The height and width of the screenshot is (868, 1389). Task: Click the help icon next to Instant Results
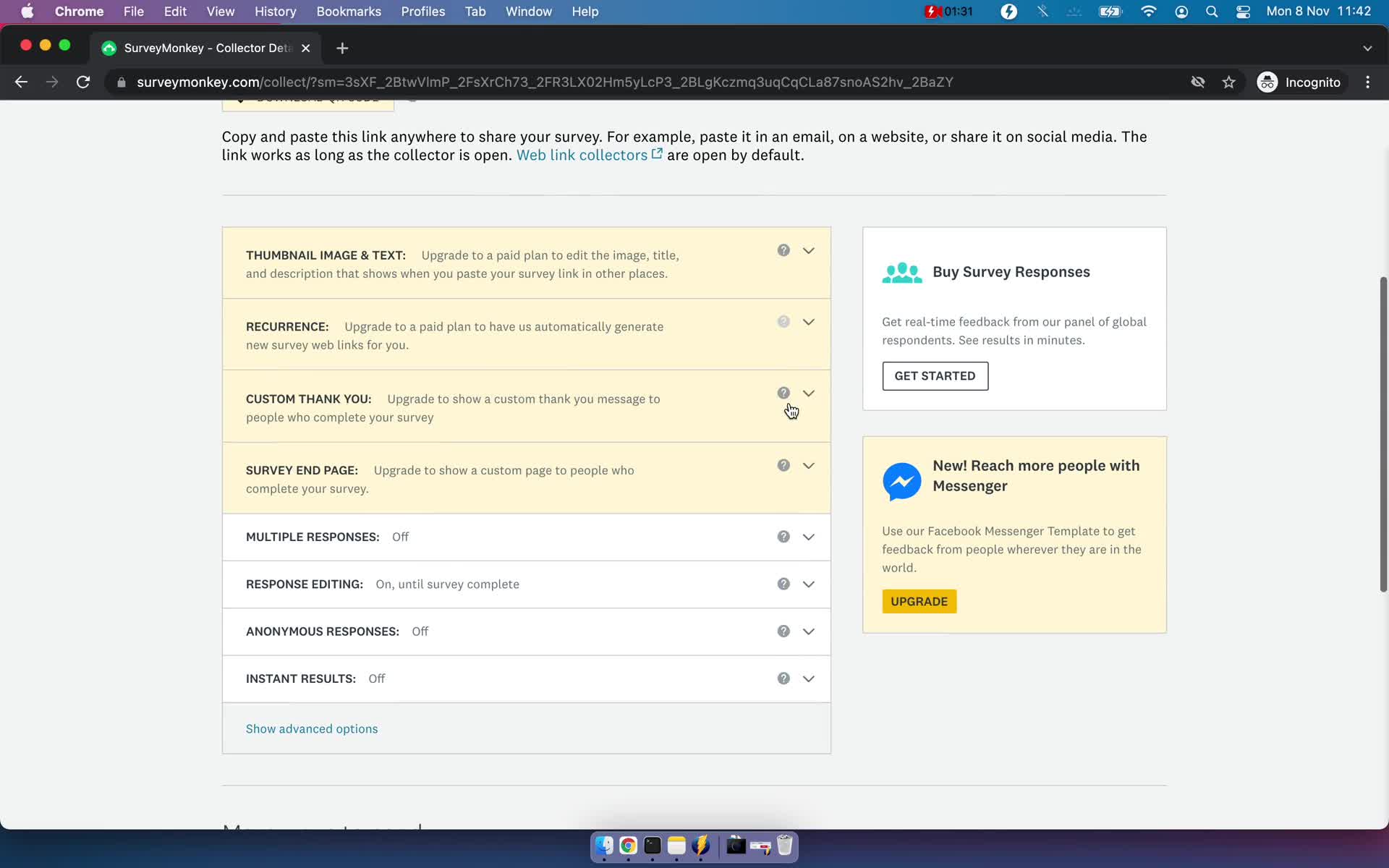pos(783,678)
